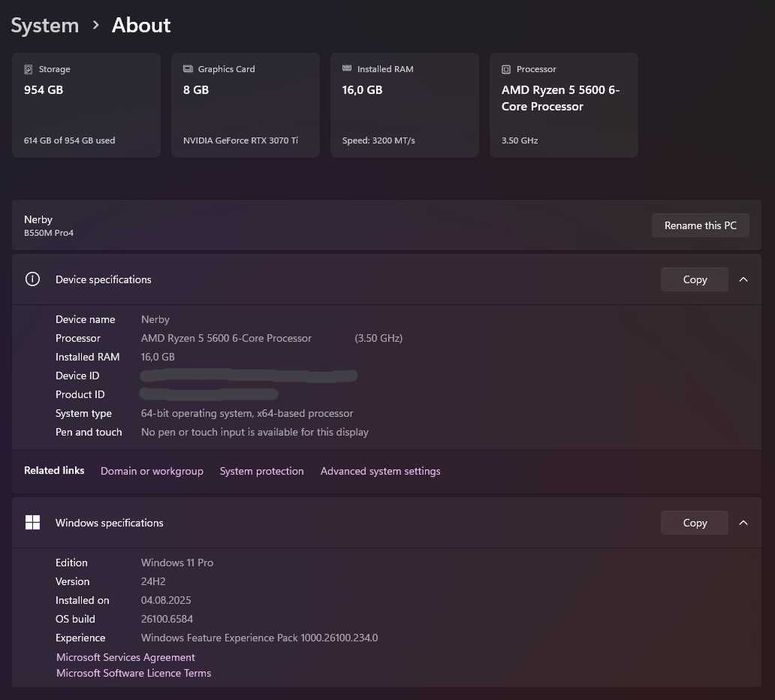
Task: Click the redacted Product ID value
Action: [209, 394]
